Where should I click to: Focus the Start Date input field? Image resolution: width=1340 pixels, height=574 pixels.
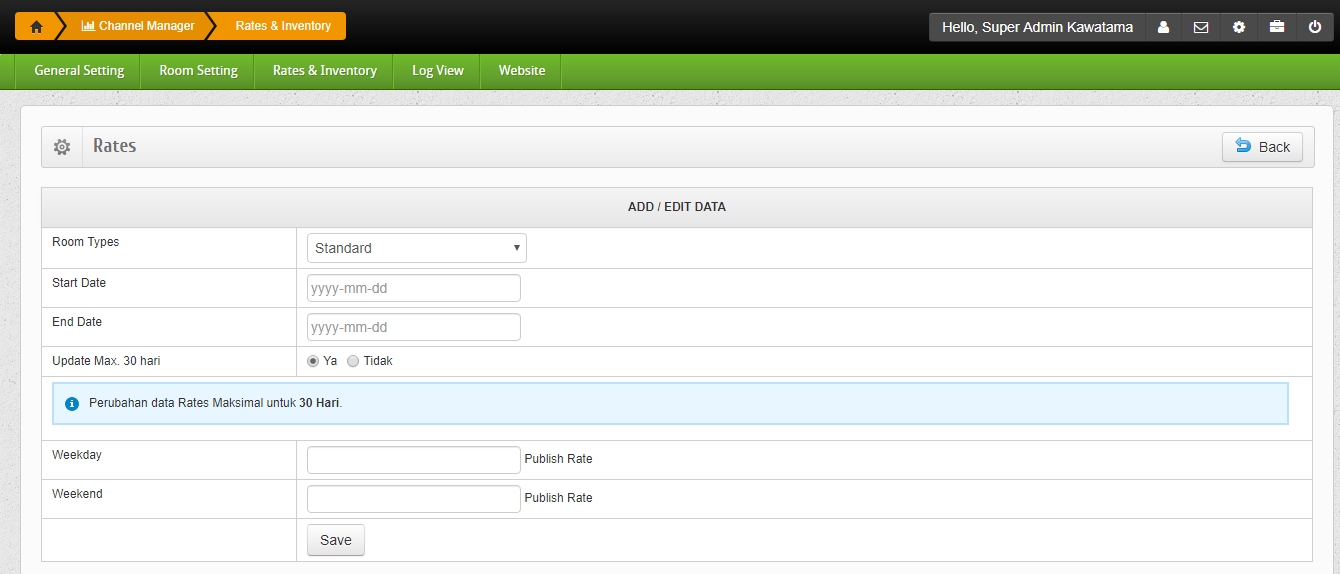(x=413, y=288)
